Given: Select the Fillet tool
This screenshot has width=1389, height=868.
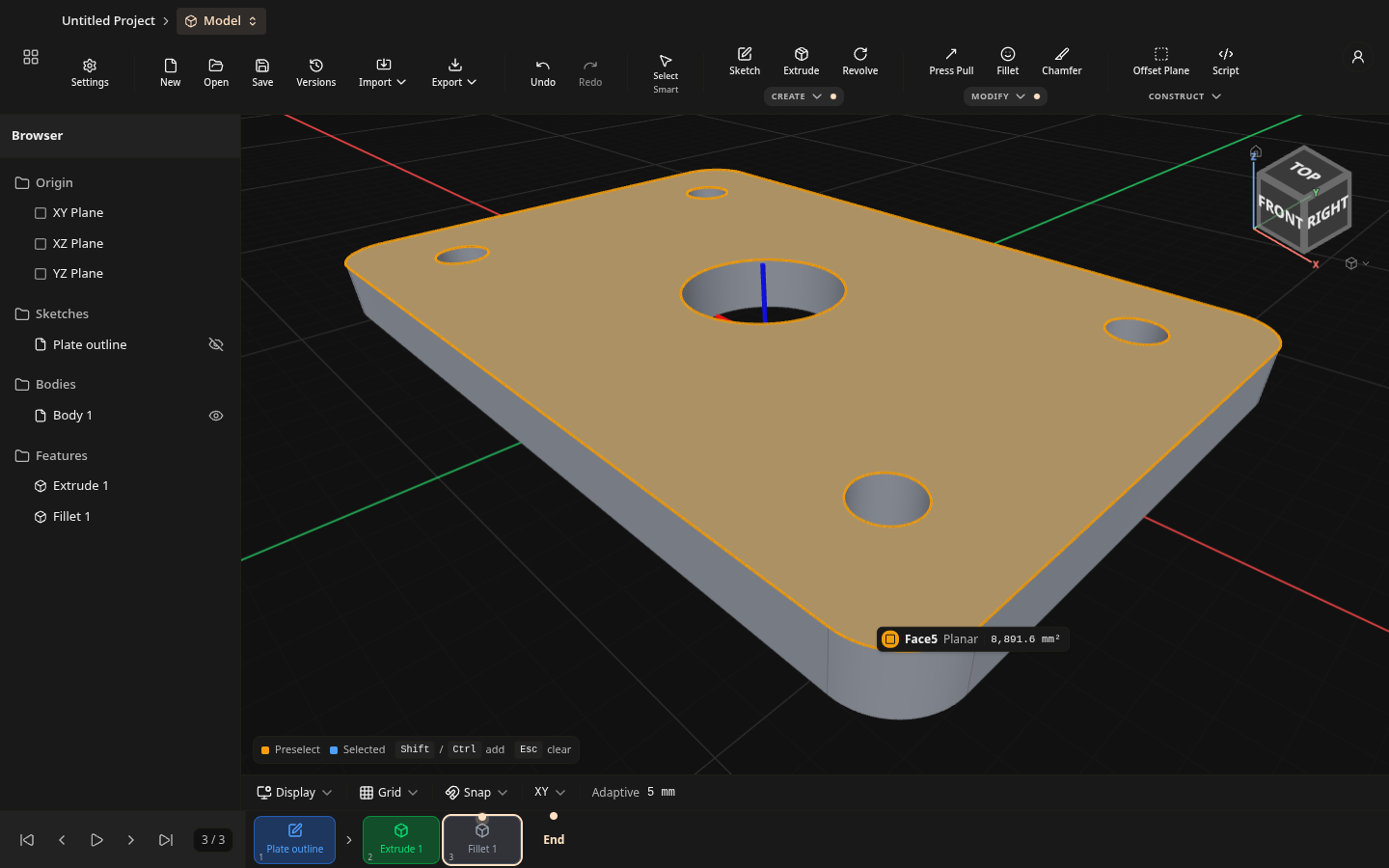Looking at the screenshot, I should click(1008, 61).
